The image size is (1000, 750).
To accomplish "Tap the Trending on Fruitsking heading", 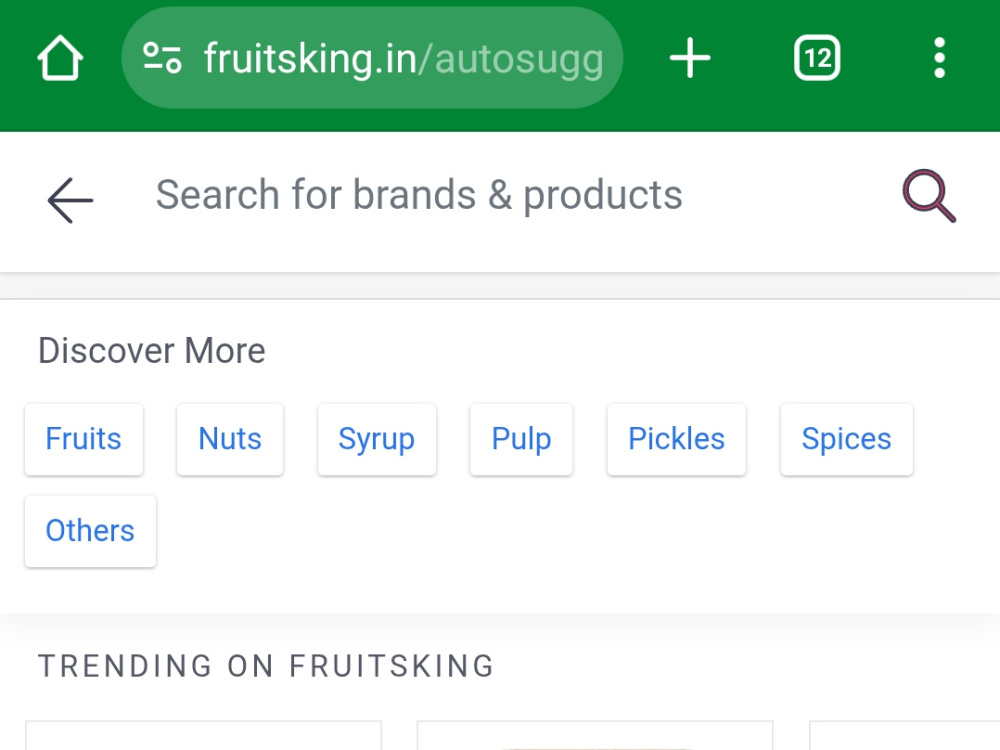I will point(266,666).
